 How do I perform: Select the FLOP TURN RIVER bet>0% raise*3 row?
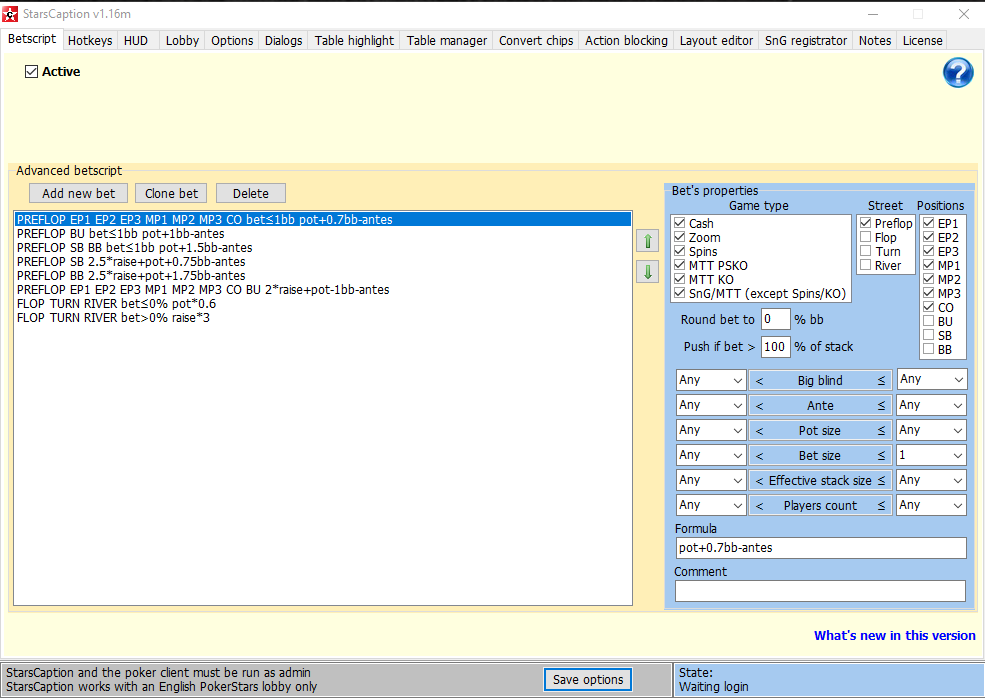322,318
